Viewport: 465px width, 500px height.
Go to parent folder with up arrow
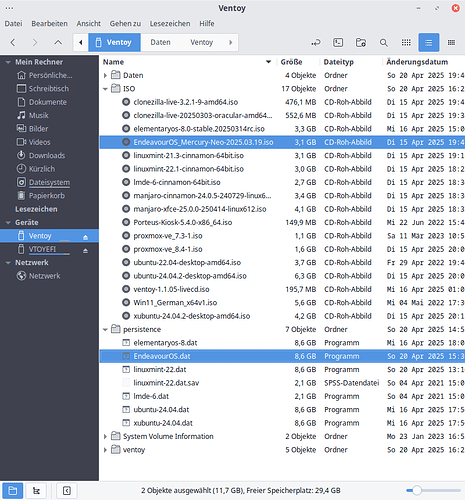tap(58, 42)
